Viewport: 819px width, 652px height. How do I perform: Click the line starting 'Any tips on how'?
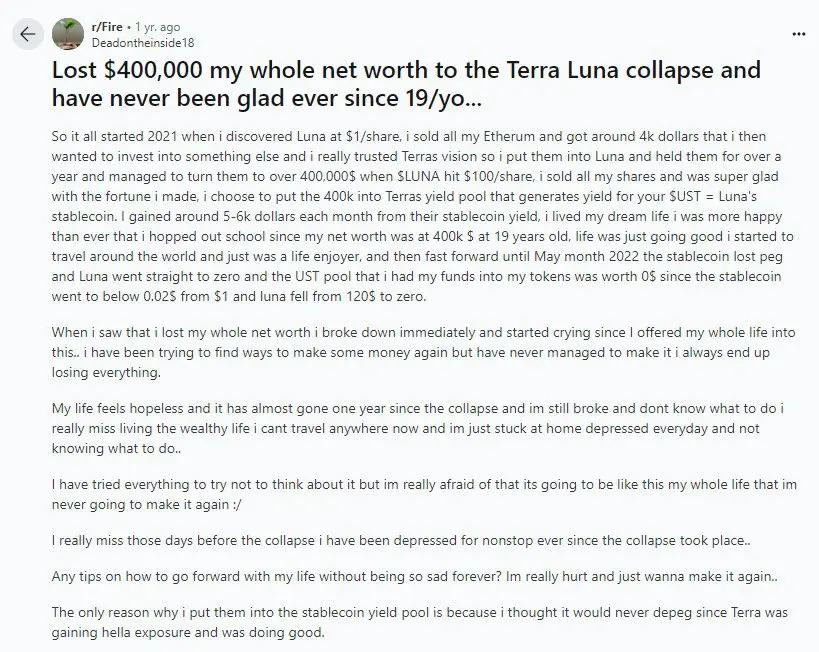415,577
